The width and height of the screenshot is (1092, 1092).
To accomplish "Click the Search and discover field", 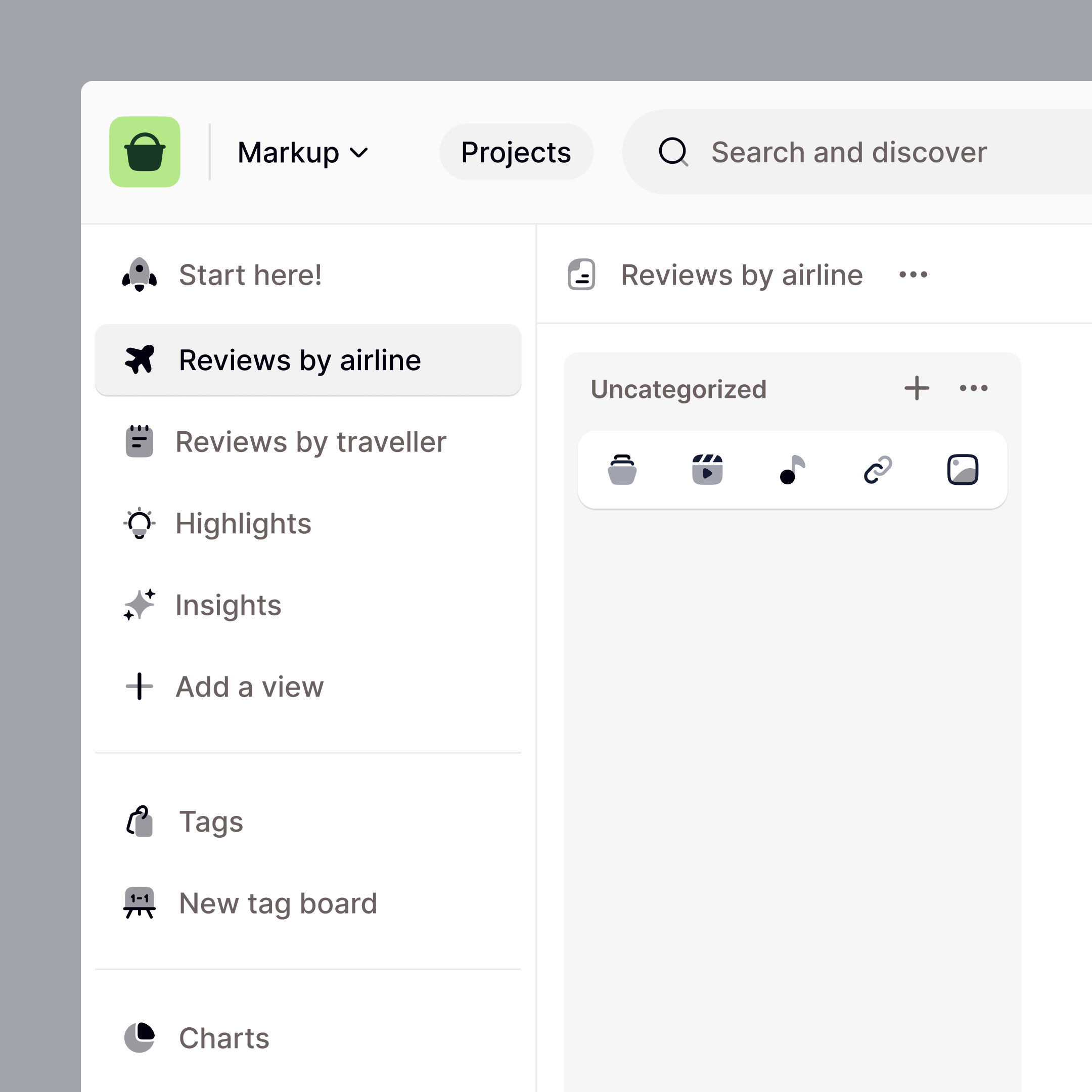I will point(857,152).
